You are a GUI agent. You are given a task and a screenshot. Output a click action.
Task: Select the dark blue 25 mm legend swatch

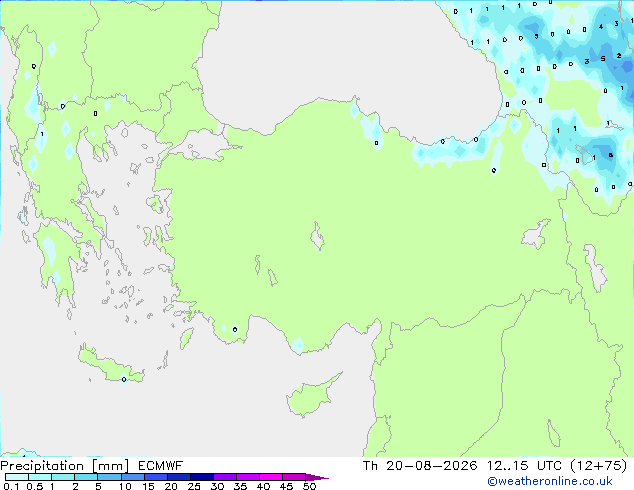202,477
